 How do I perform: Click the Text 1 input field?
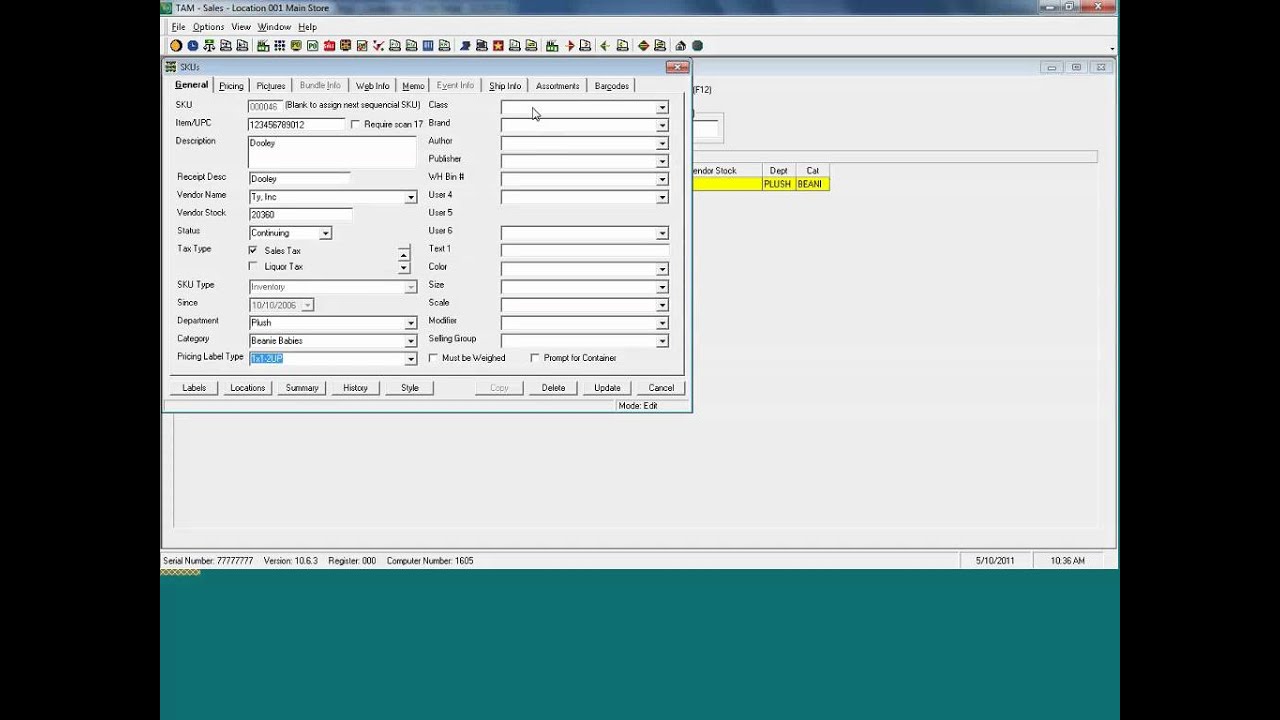(585, 251)
